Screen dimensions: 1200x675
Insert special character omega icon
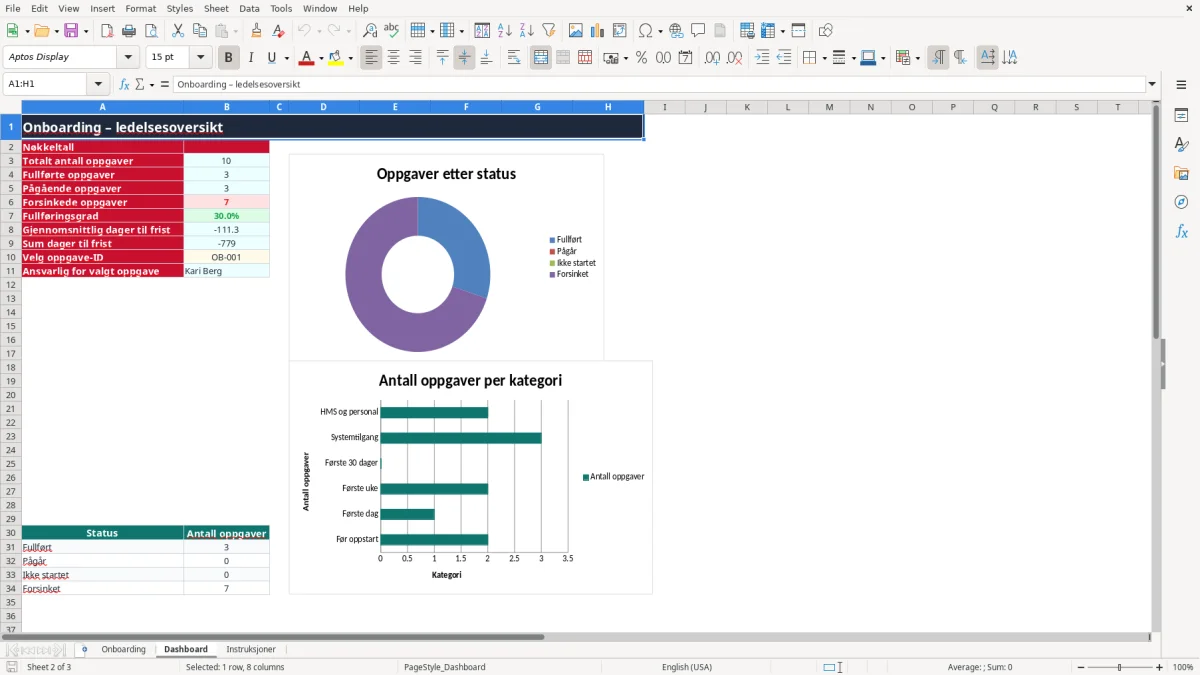(x=645, y=31)
